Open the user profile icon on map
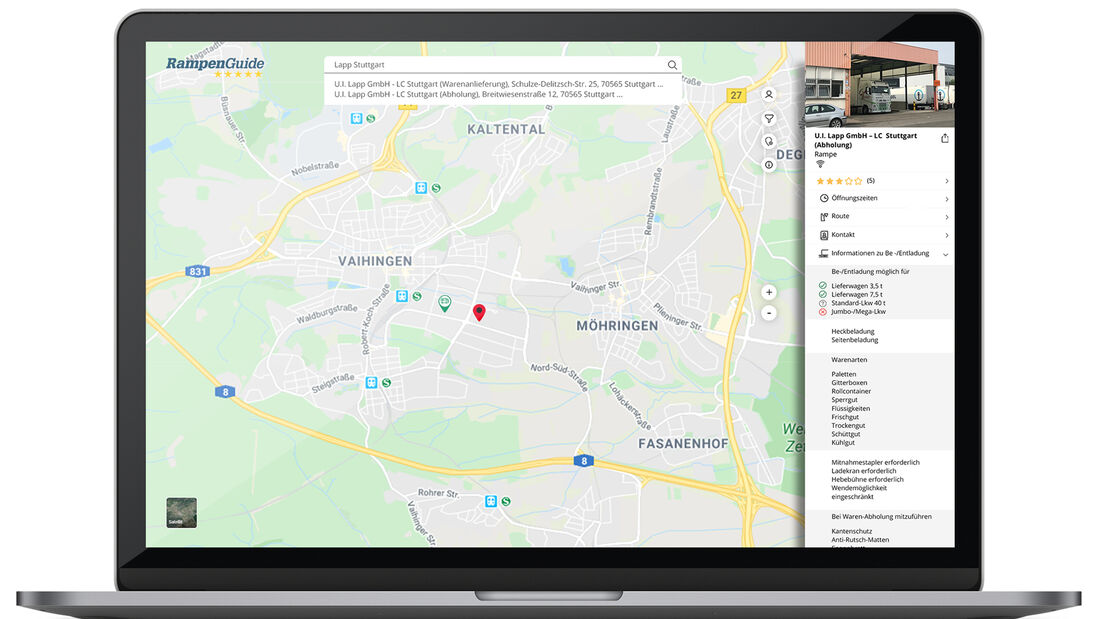Screen dimensions: 1100x619 pyautogui.click(x=769, y=95)
